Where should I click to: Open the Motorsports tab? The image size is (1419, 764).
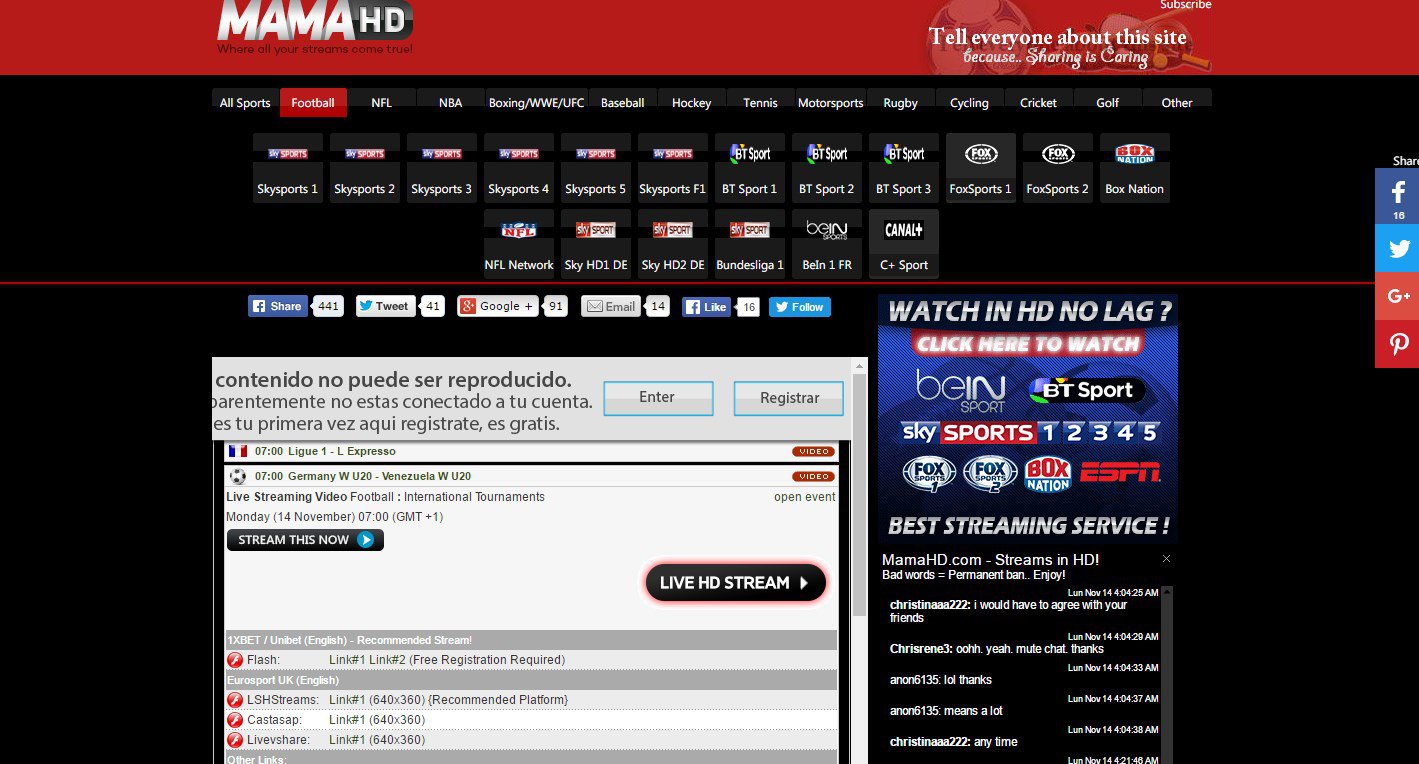[x=830, y=102]
